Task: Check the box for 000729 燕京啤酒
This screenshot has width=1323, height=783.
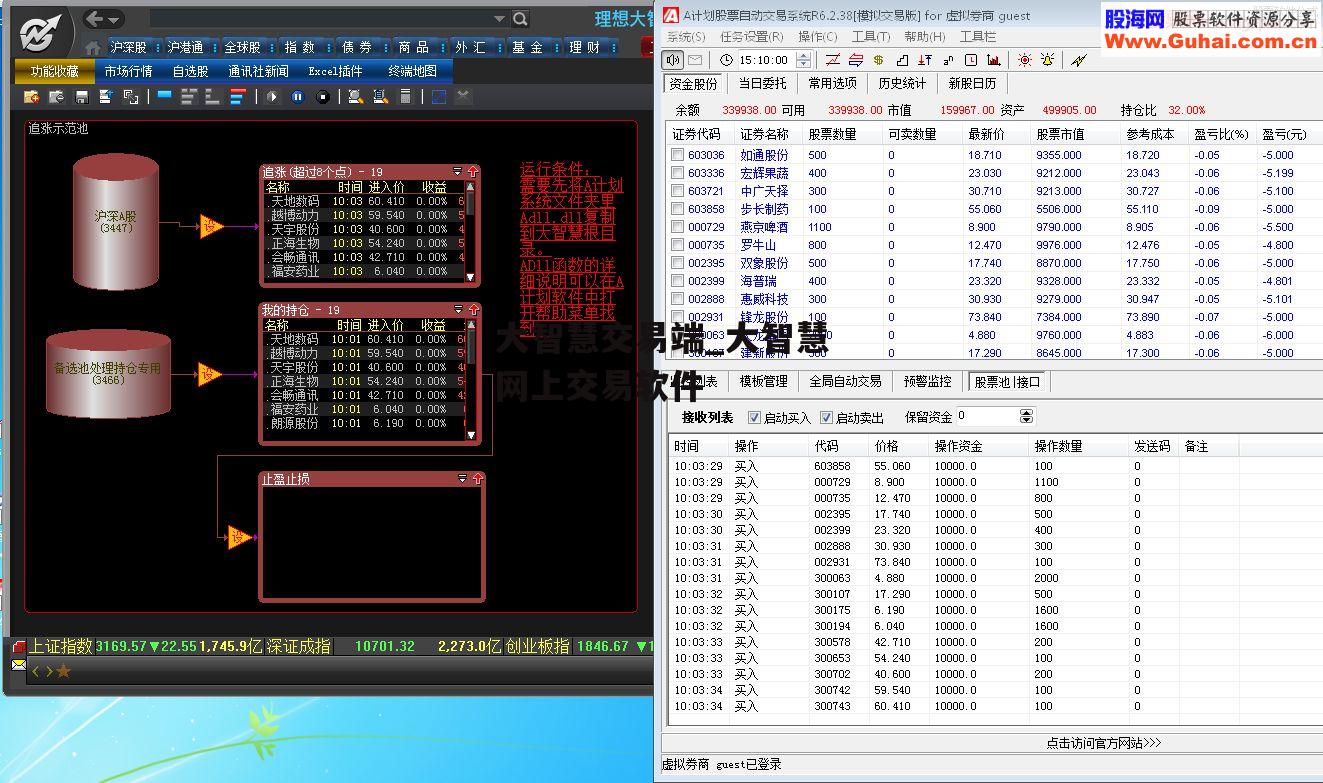Action: pos(678,227)
